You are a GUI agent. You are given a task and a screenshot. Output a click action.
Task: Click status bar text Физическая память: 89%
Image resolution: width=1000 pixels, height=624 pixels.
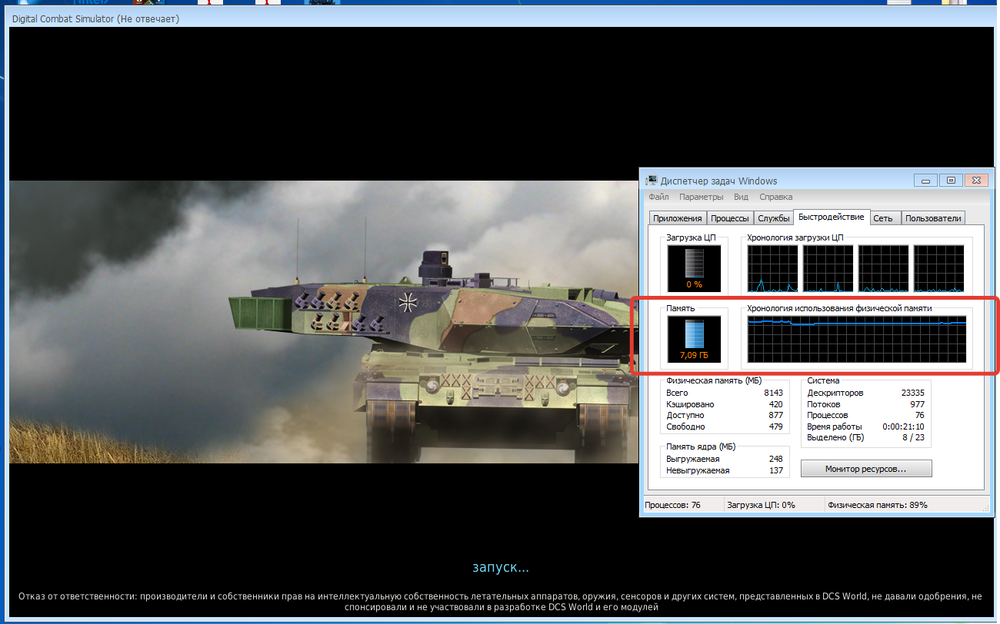pyautogui.click(x=878, y=505)
